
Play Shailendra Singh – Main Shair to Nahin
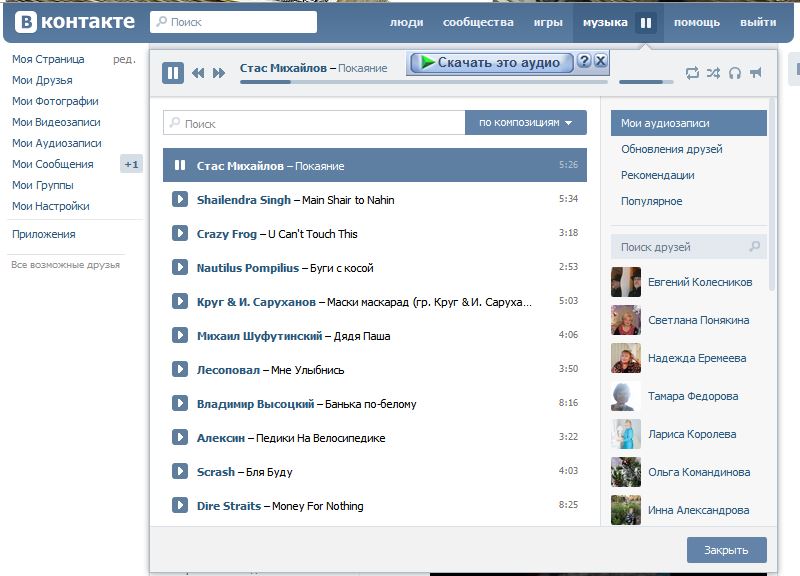(x=180, y=199)
